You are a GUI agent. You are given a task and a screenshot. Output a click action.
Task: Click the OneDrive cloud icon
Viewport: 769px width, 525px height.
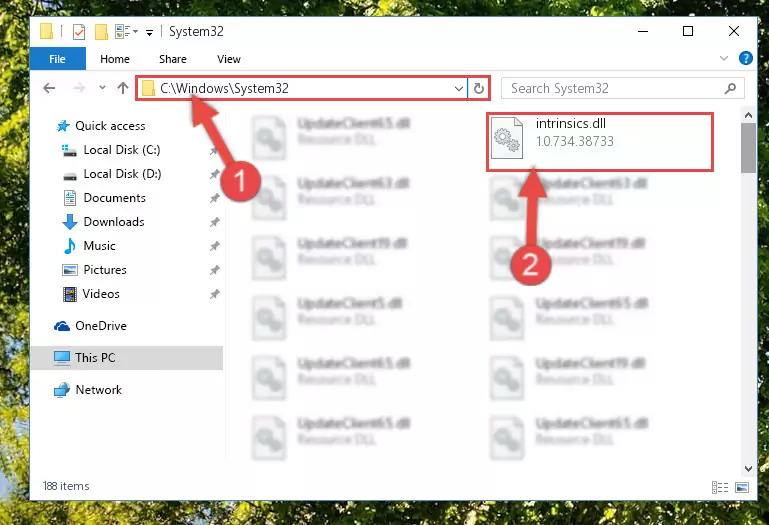[62, 326]
